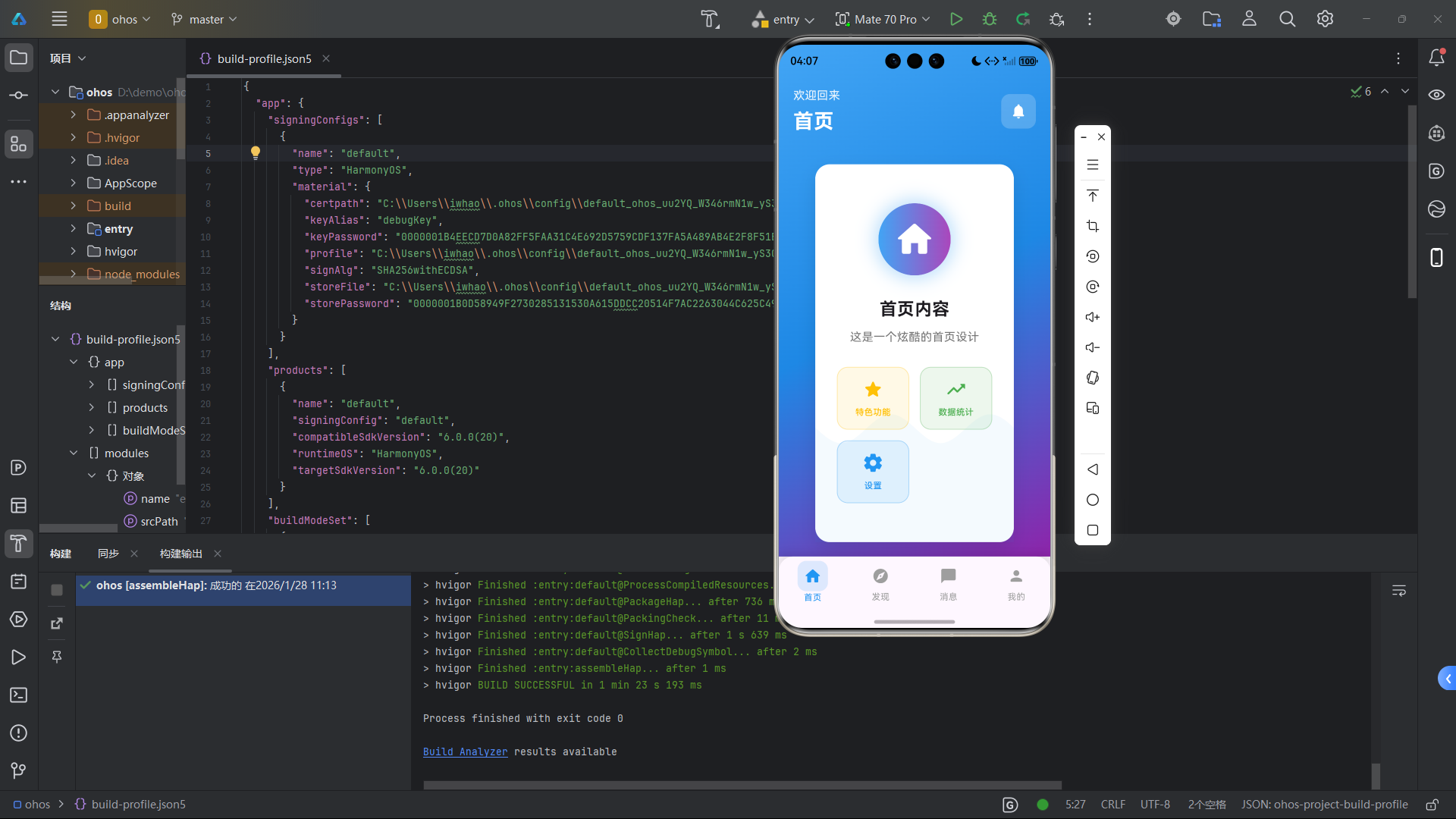Click the build output horizontal scrollbar

coord(742,785)
